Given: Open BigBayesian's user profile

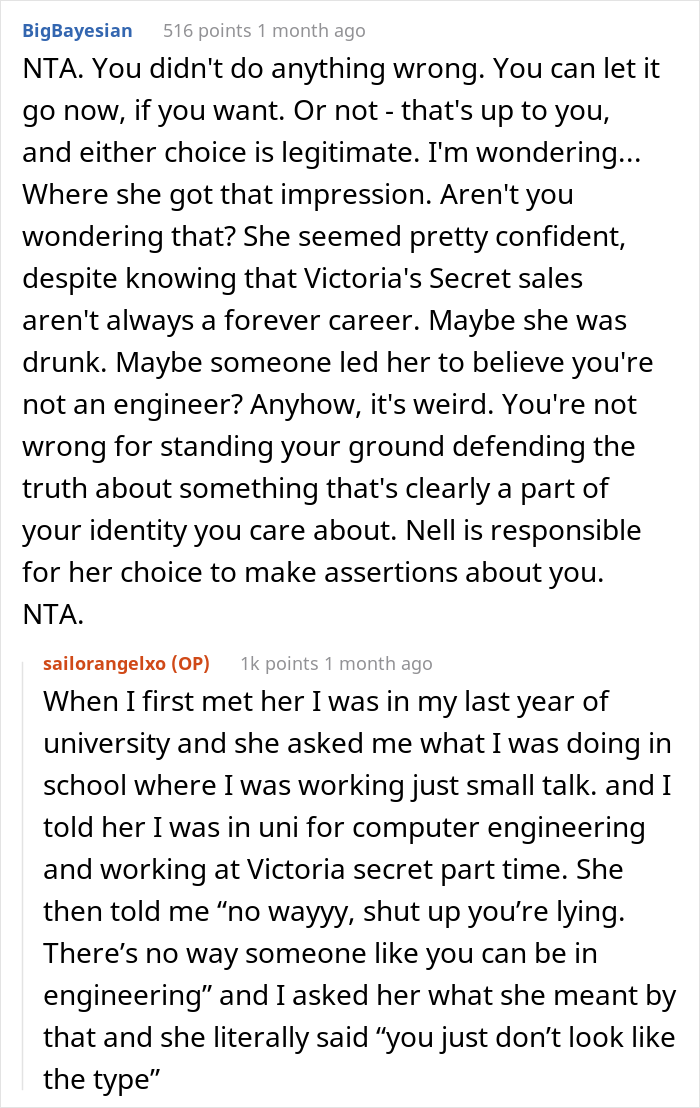Looking at the screenshot, I should click(x=77, y=31).
